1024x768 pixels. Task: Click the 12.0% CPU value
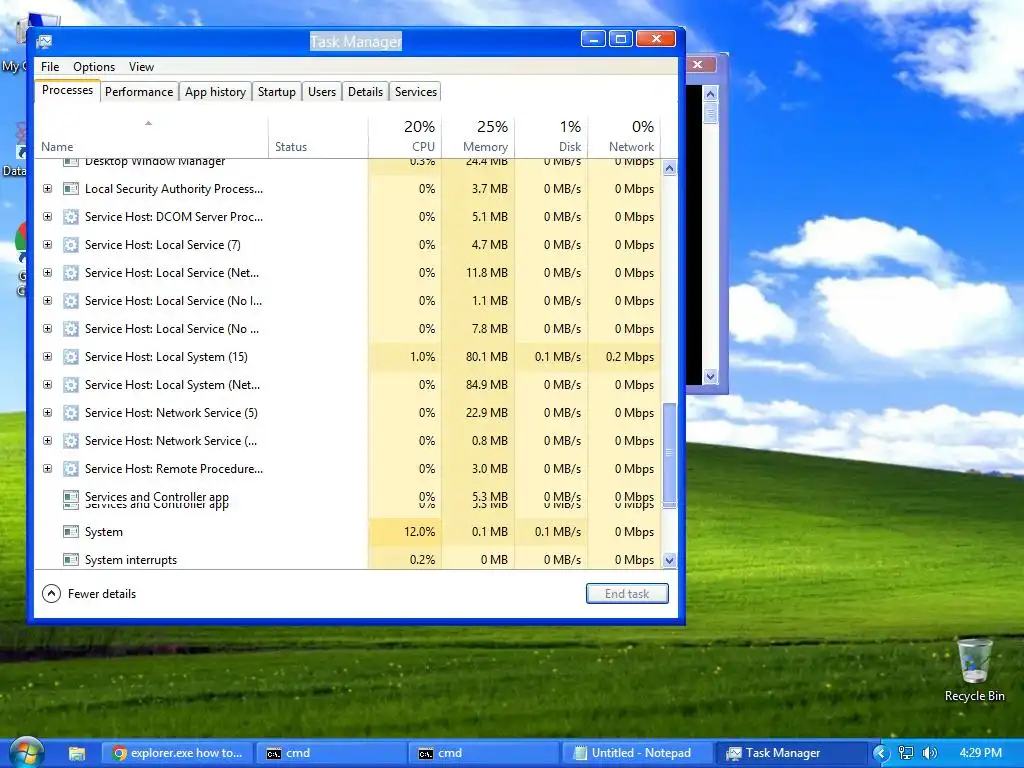[419, 532]
